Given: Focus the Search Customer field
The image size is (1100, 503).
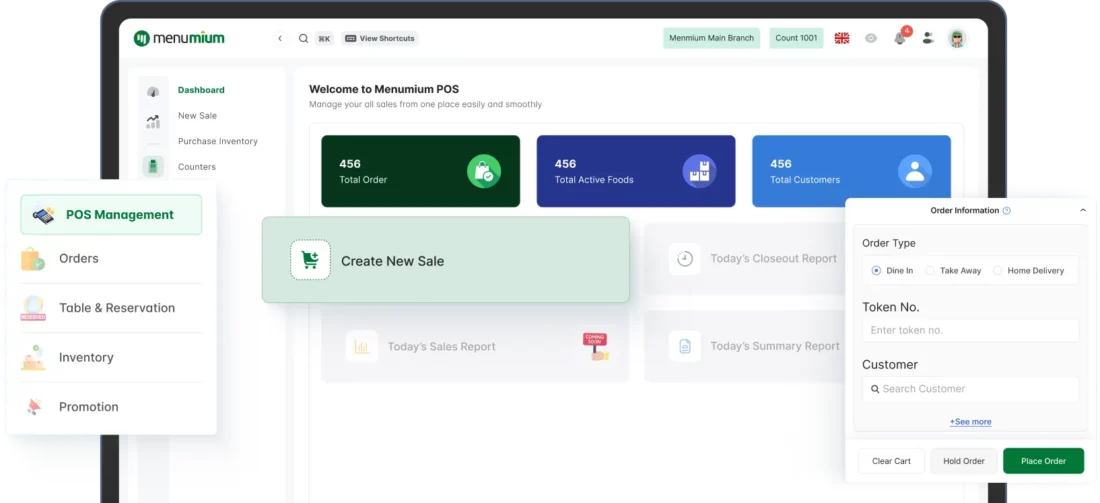Looking at the screenshot, I should coord(970,389).
